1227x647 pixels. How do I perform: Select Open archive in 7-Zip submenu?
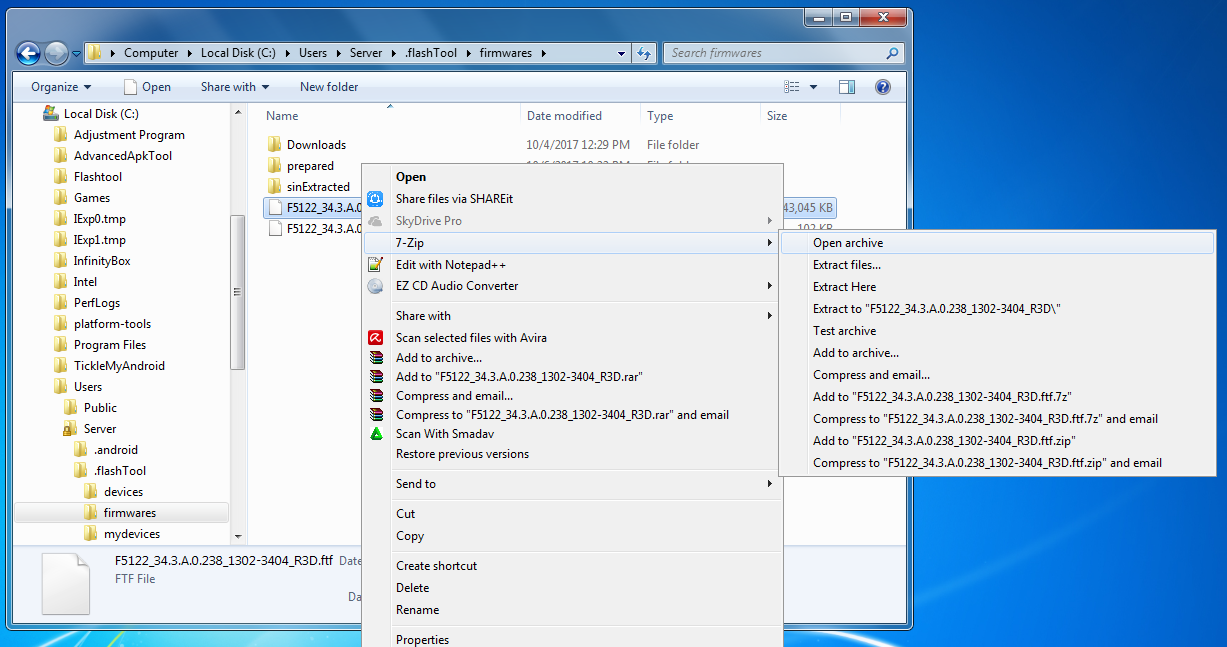(996, 243)
